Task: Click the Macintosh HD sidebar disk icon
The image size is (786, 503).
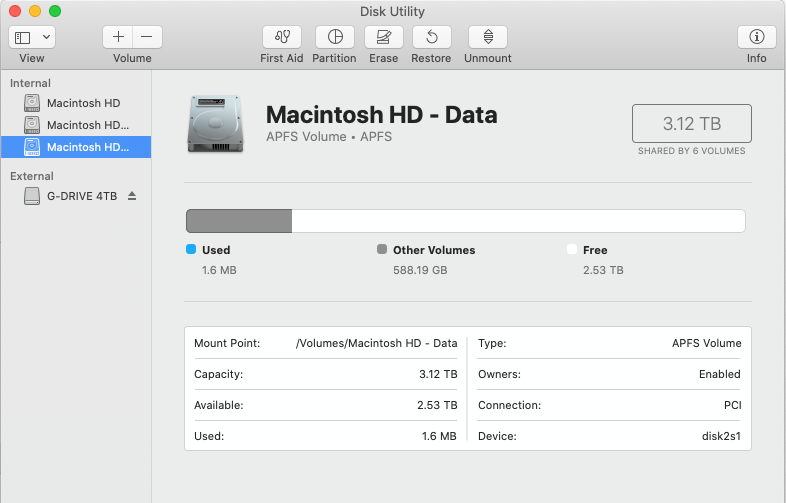Action: [32, 103]
